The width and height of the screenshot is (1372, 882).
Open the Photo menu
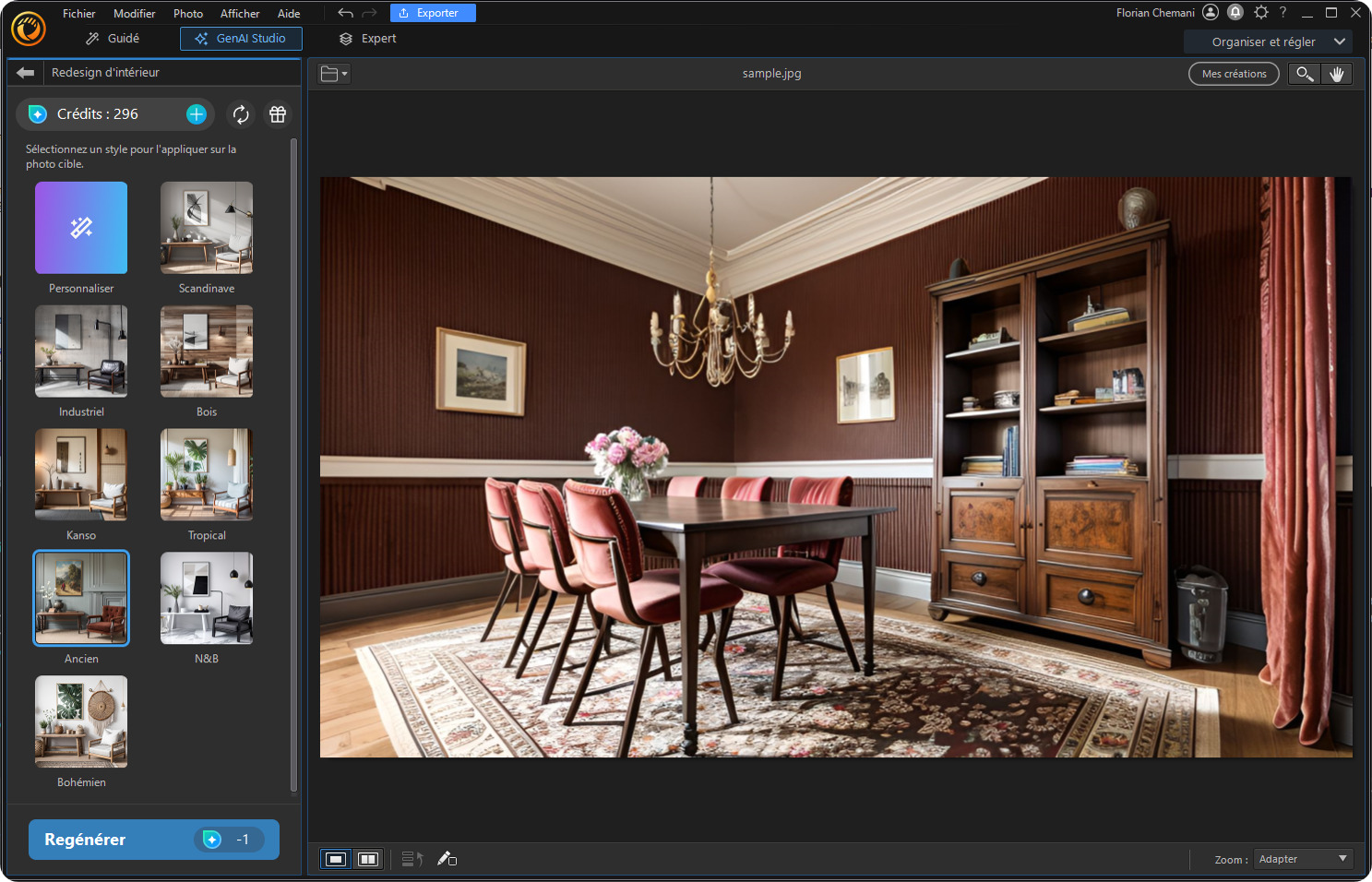(187, 13)
